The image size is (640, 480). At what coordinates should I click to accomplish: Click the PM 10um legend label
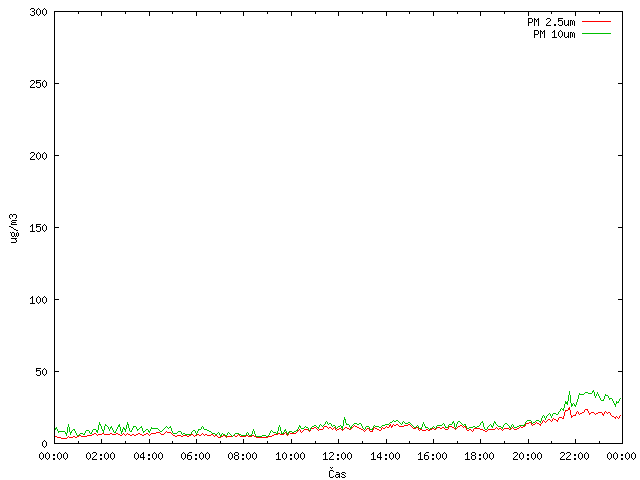(x=554, y=34)
